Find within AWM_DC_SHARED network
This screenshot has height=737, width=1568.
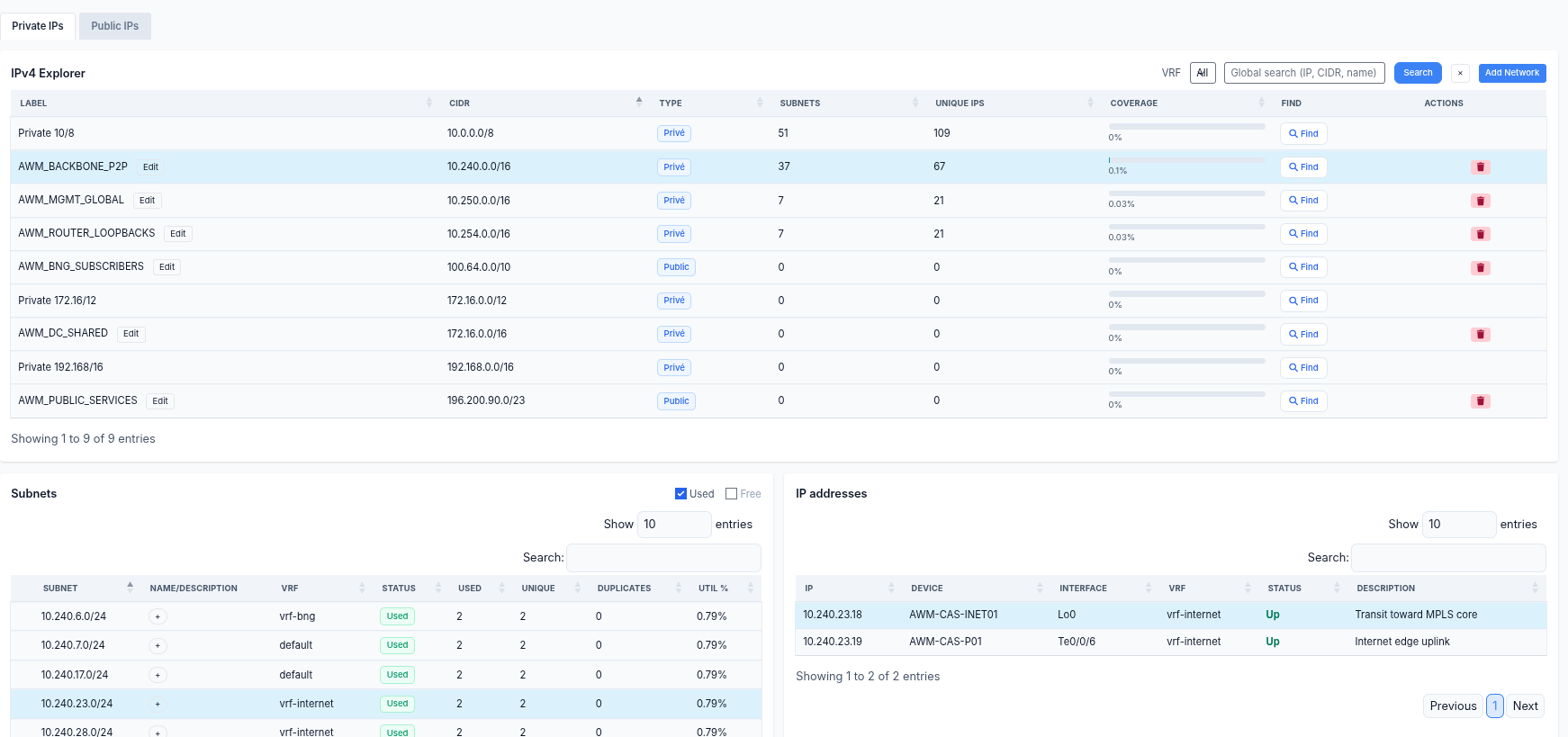[x=1303, y=335]
